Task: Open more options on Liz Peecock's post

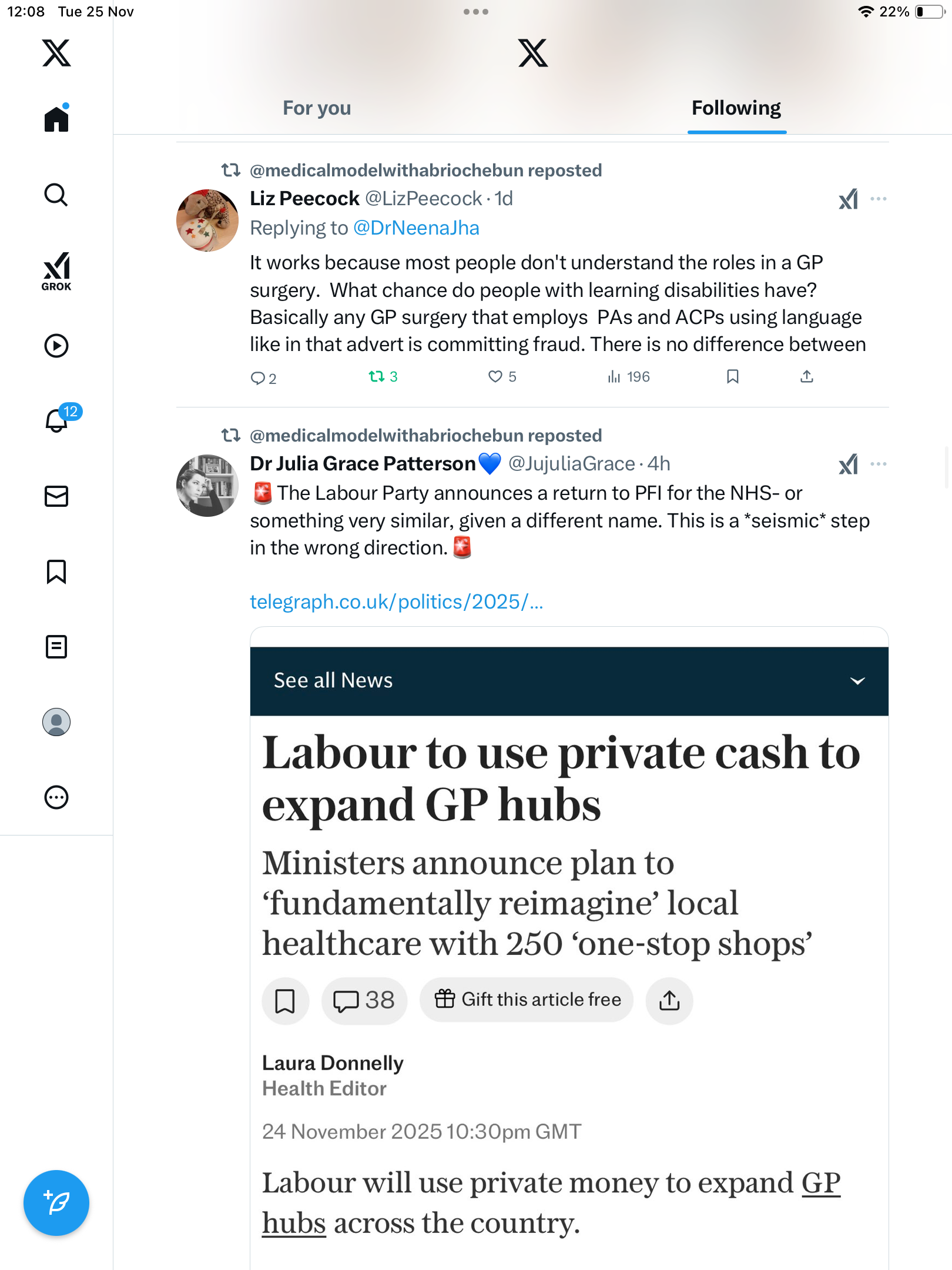Action: [878, 199]
